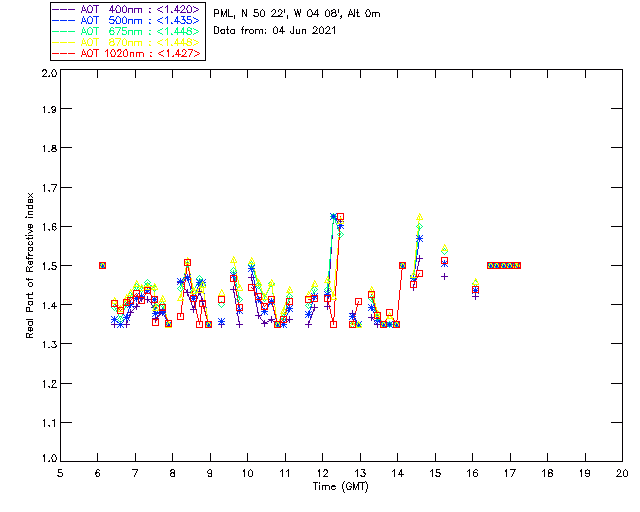The height and width of the screenshot is (512, 640).
Task: Click the 1.0 tick label on the y-axis
Action: pos(48,459)
